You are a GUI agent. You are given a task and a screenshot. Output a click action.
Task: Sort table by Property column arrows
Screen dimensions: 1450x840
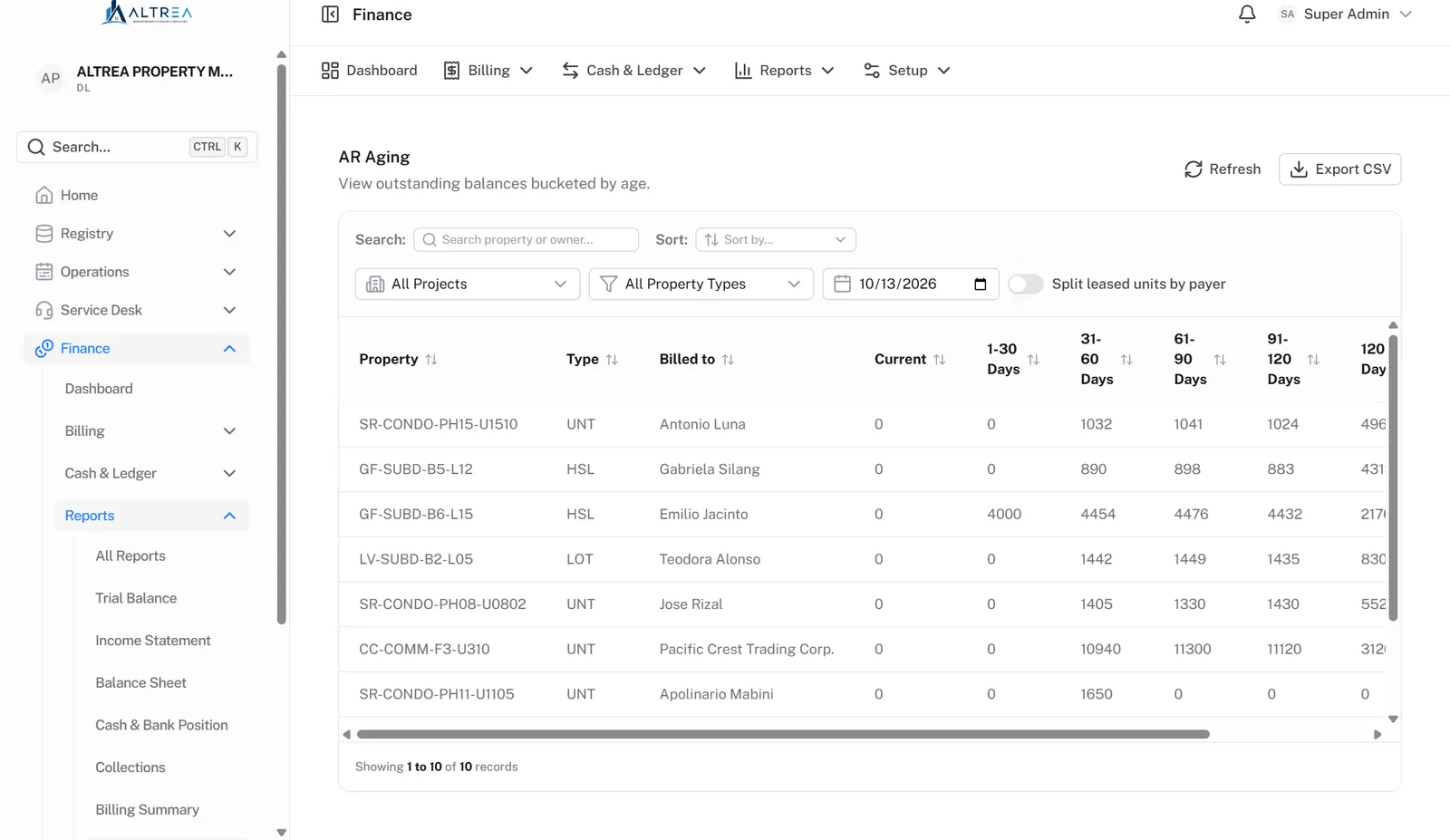[x=431, y=360]
